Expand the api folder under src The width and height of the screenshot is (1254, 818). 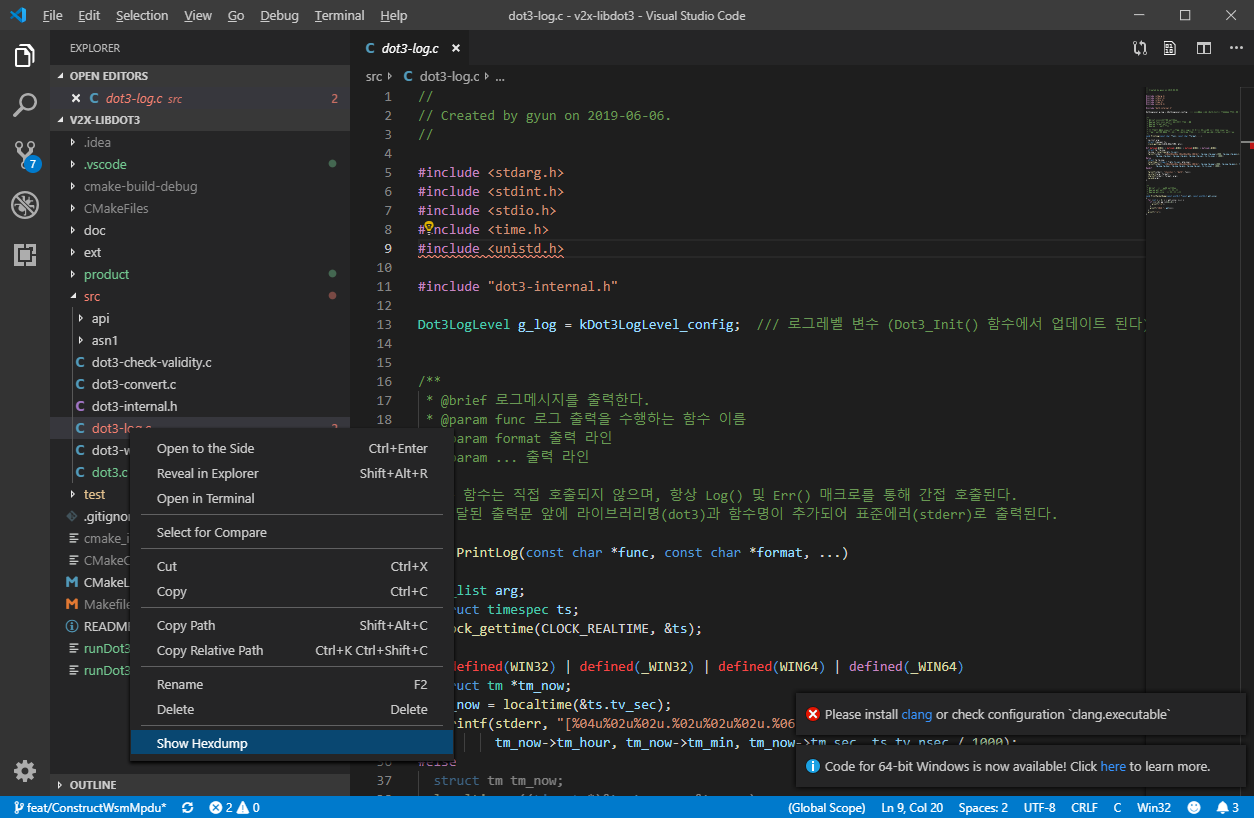200,318
